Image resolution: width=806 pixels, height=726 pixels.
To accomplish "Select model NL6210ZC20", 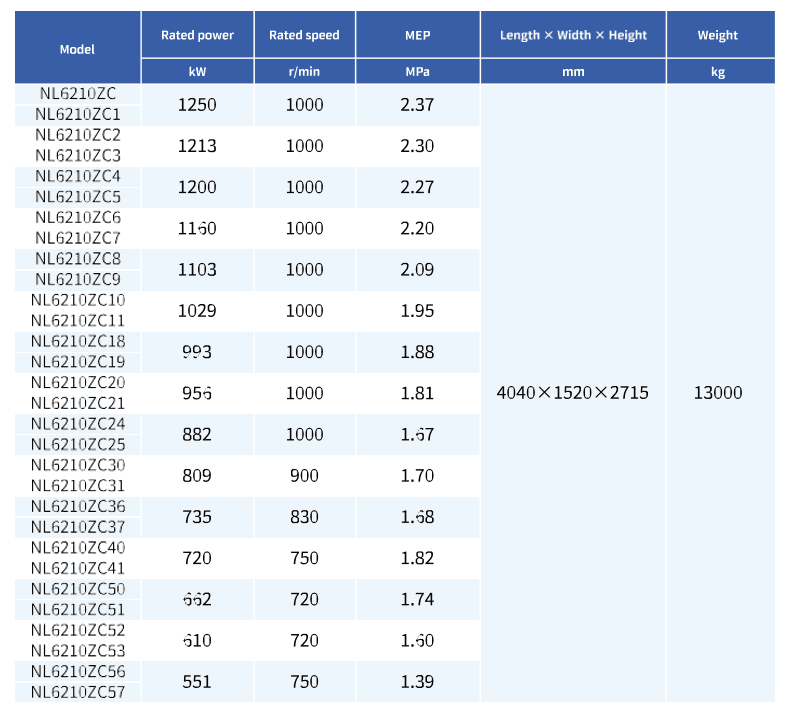I will click(78, 383).
